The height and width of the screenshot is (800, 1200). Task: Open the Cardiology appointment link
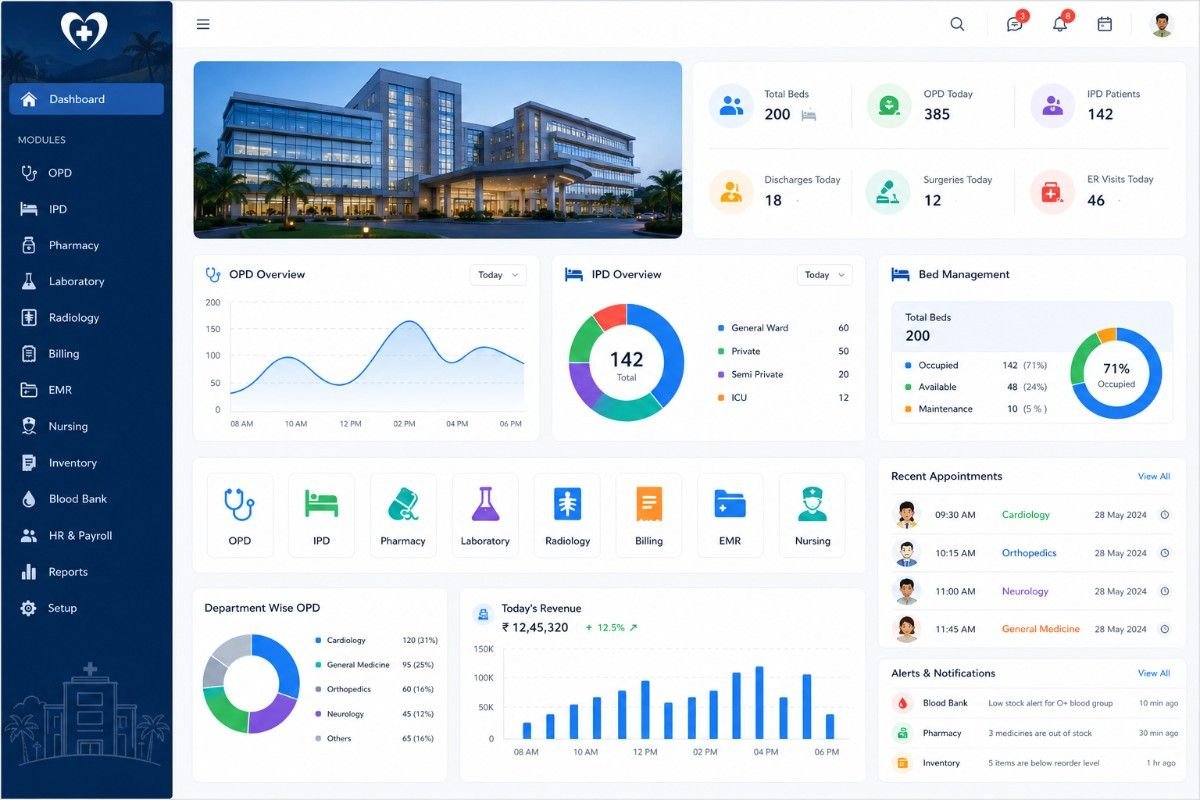click(x=1026, y=515)
